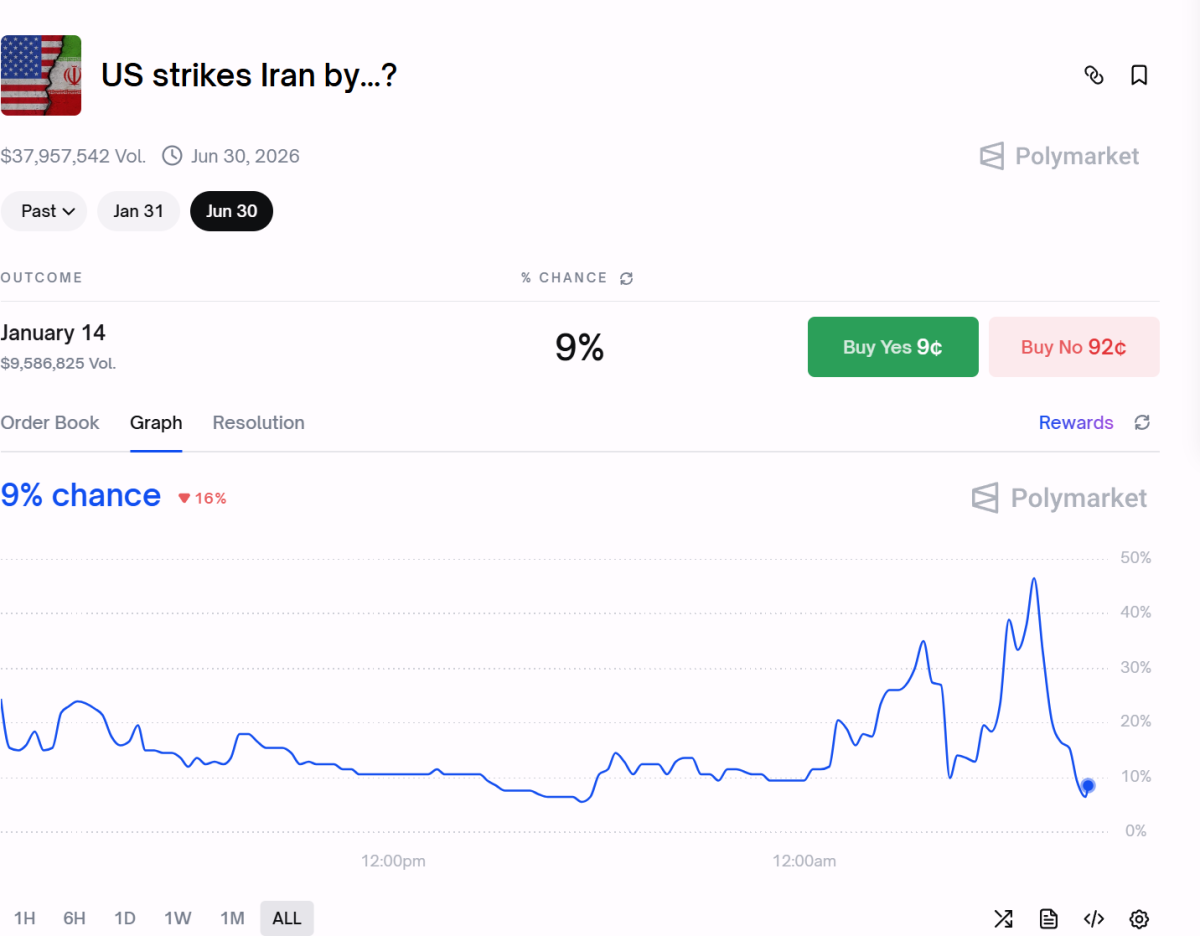The image size is (1200, 936).
Task: Click the US-Iran flag market thumbnail
Action: coord(41,75)
